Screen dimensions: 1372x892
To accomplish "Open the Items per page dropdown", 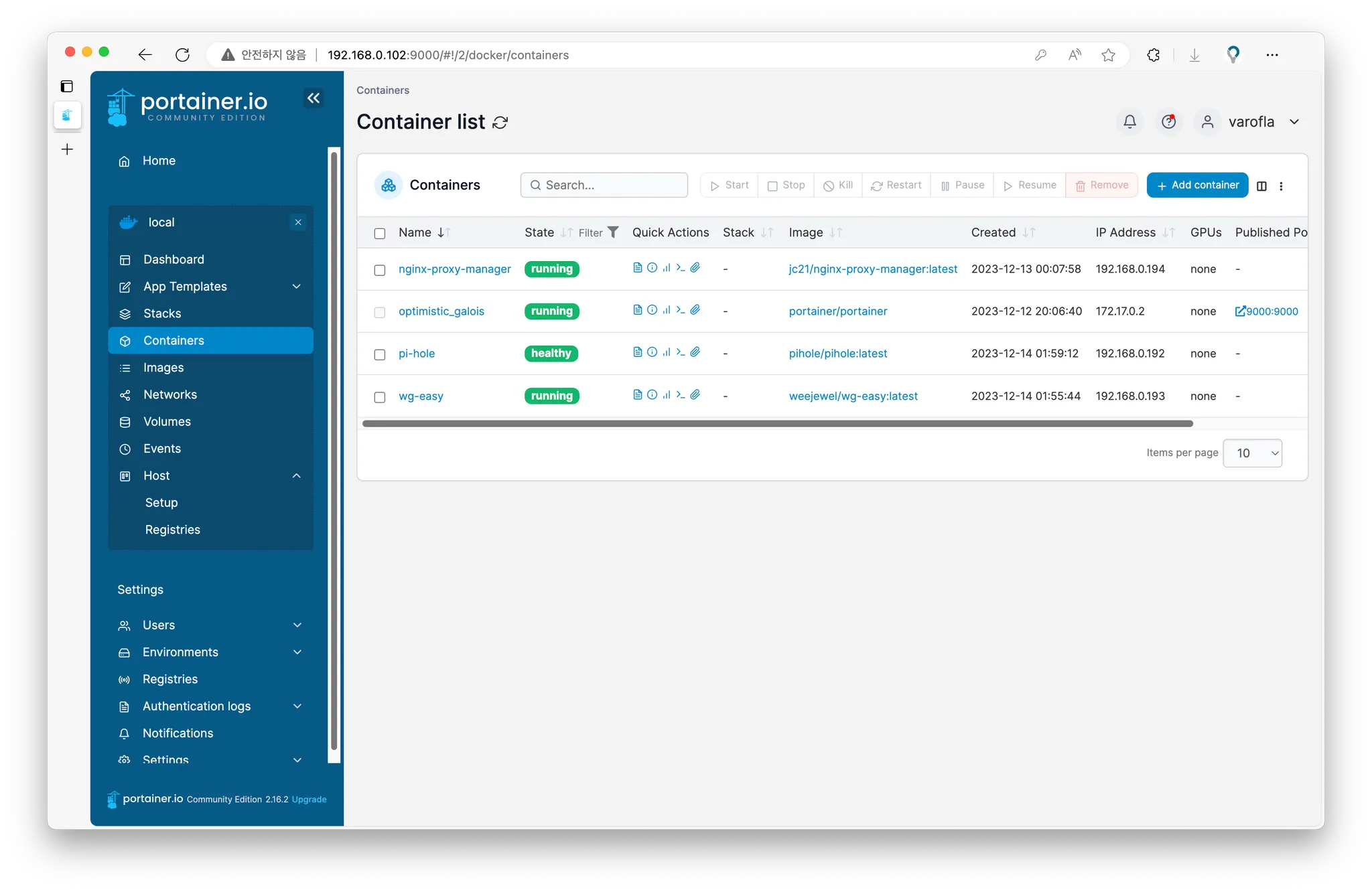I will tap(1252, 453).
